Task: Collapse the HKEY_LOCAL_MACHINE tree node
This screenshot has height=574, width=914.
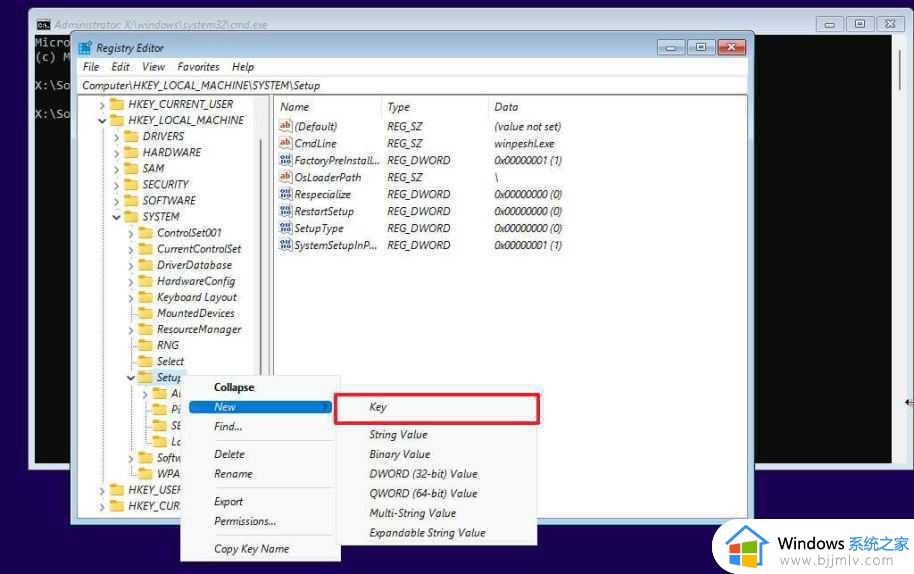Action: tap(102, 121)
